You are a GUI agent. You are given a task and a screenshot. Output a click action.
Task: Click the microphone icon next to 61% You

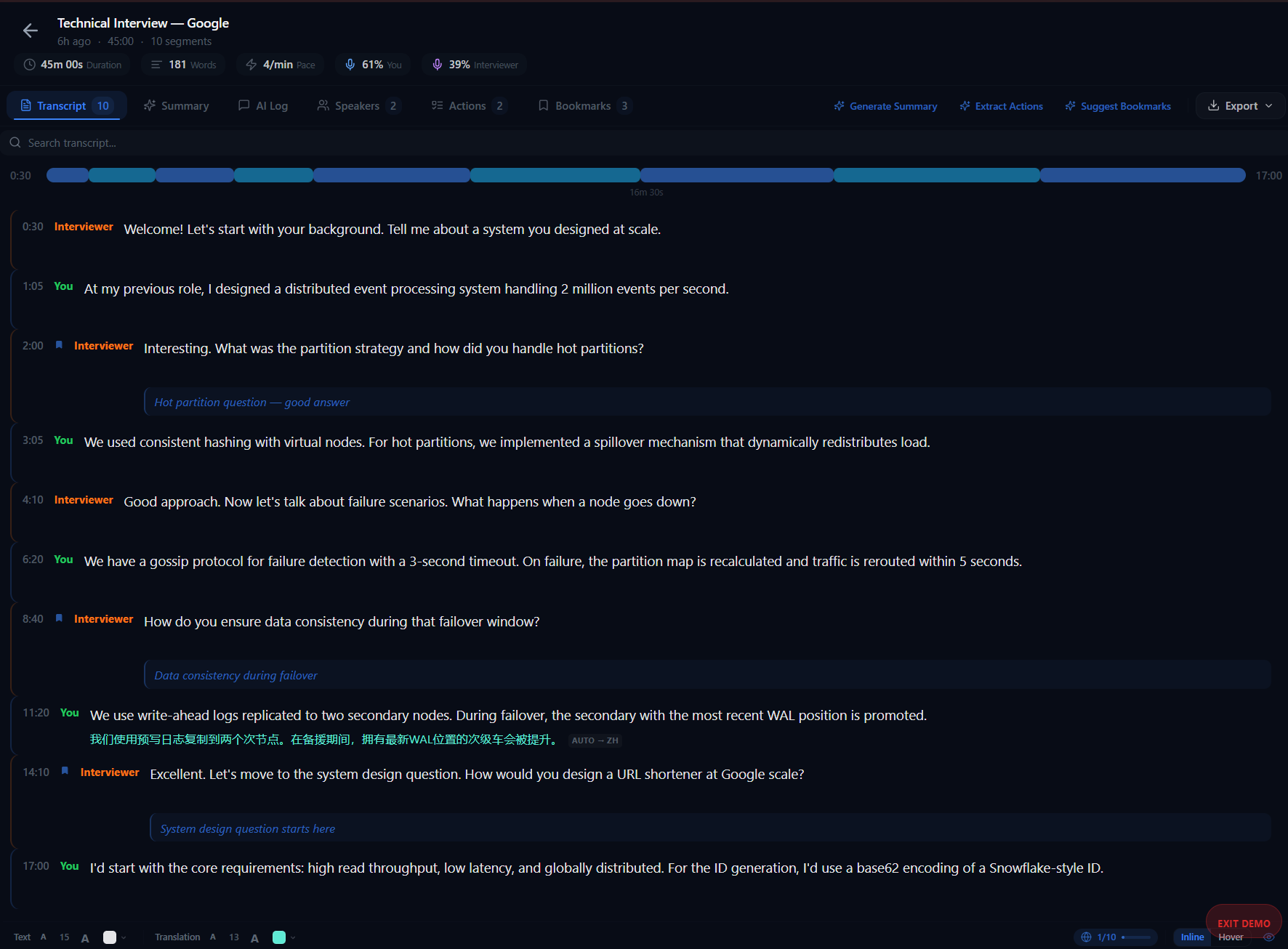click(x=351, y=64)
